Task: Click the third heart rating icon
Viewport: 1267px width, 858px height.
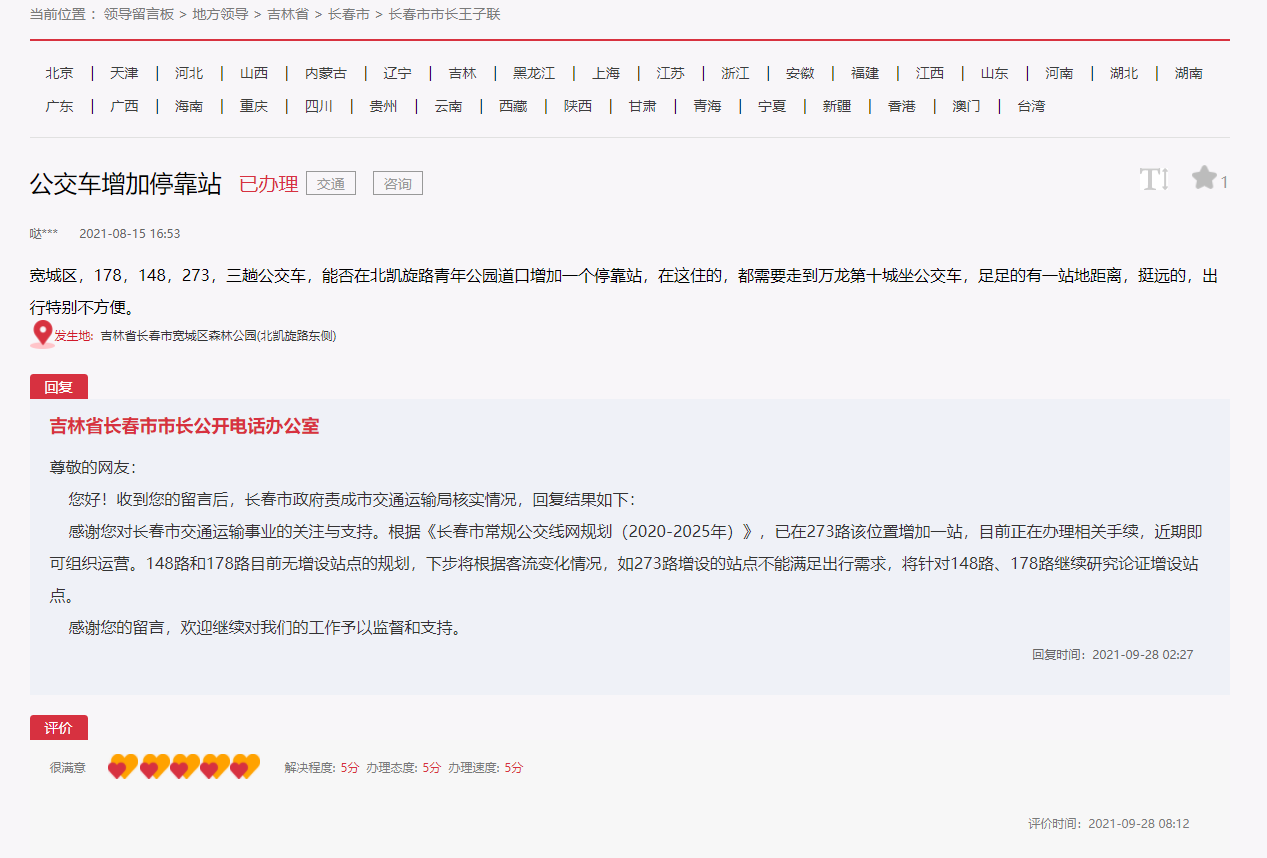Action: click(x=183, y=767)
